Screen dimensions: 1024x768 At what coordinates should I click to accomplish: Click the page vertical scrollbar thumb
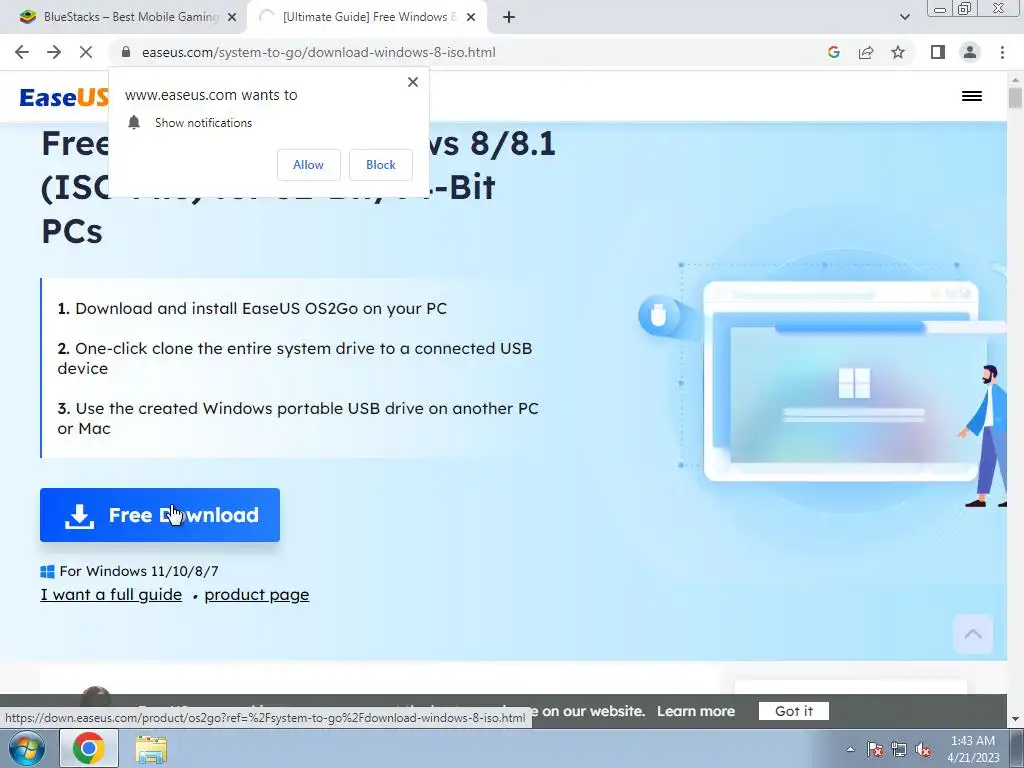pos(1015,98)
